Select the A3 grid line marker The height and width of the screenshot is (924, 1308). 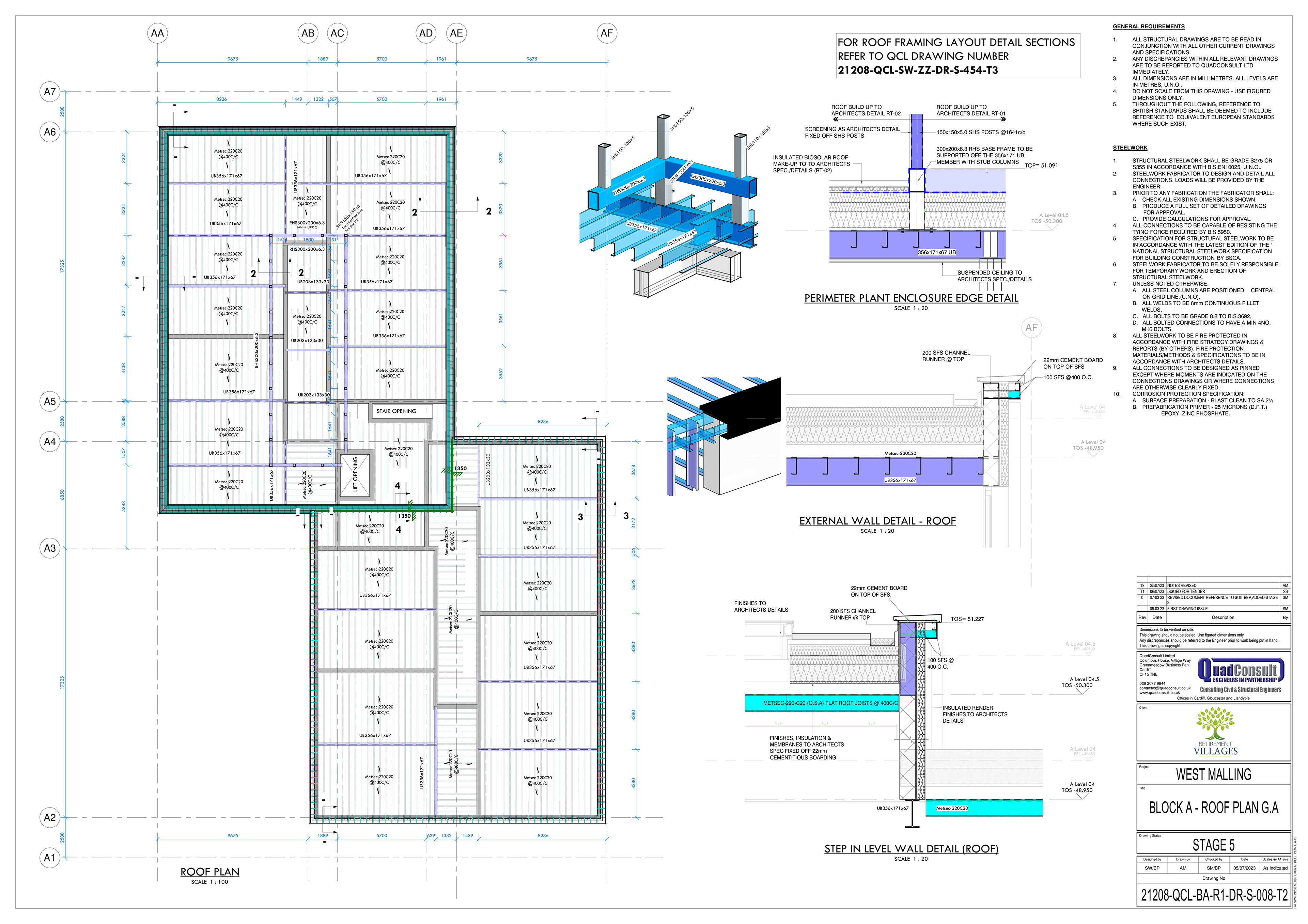pyautogui.click(x=50, y=548)
